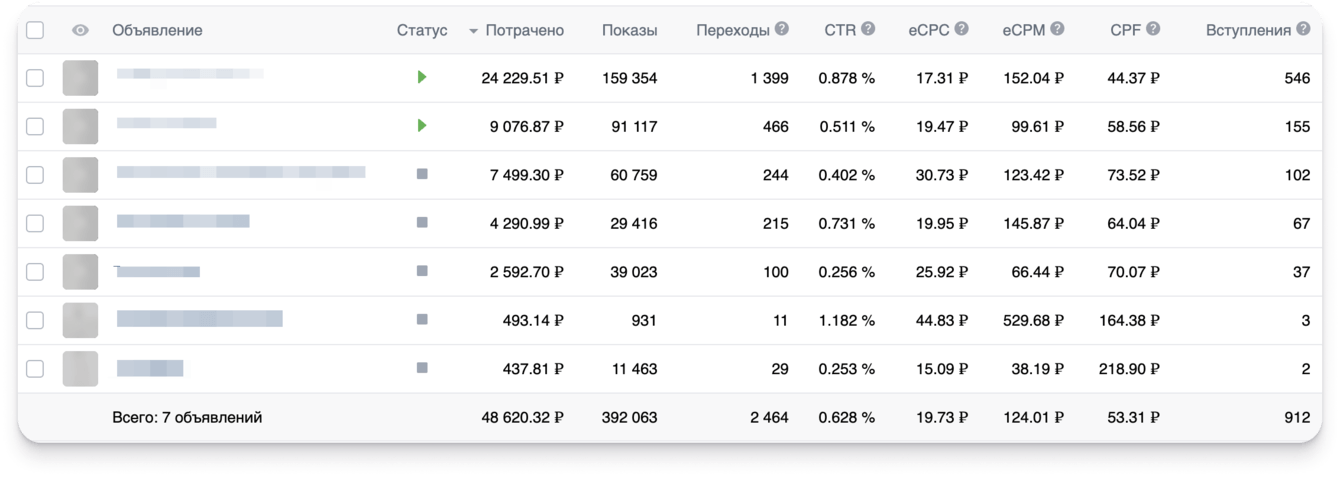Click help icon next to eCPC

[x=961, y=29]
